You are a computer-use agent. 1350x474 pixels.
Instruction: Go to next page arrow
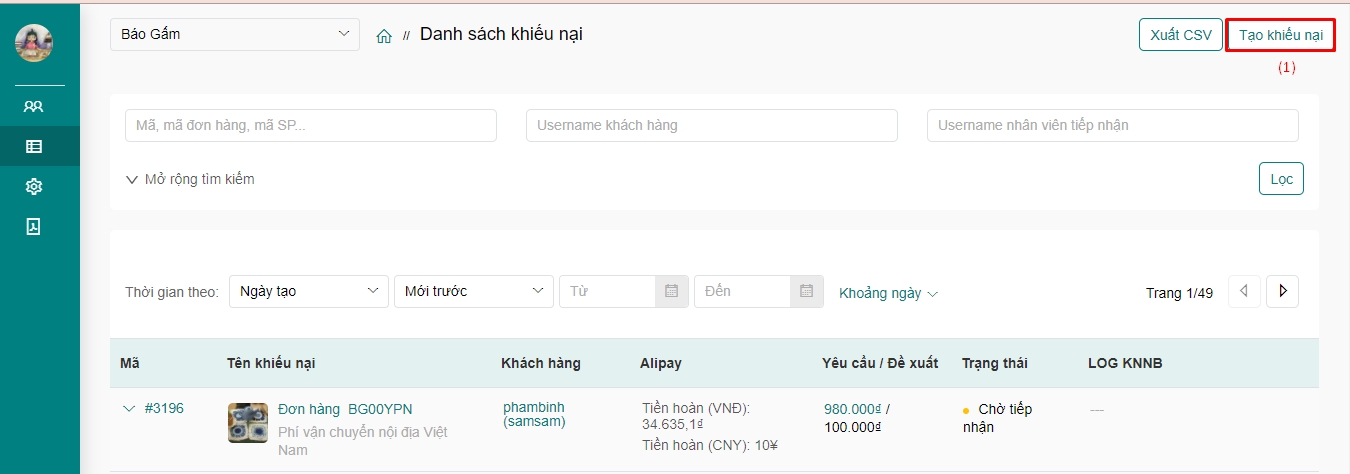tap(1282, 291)
